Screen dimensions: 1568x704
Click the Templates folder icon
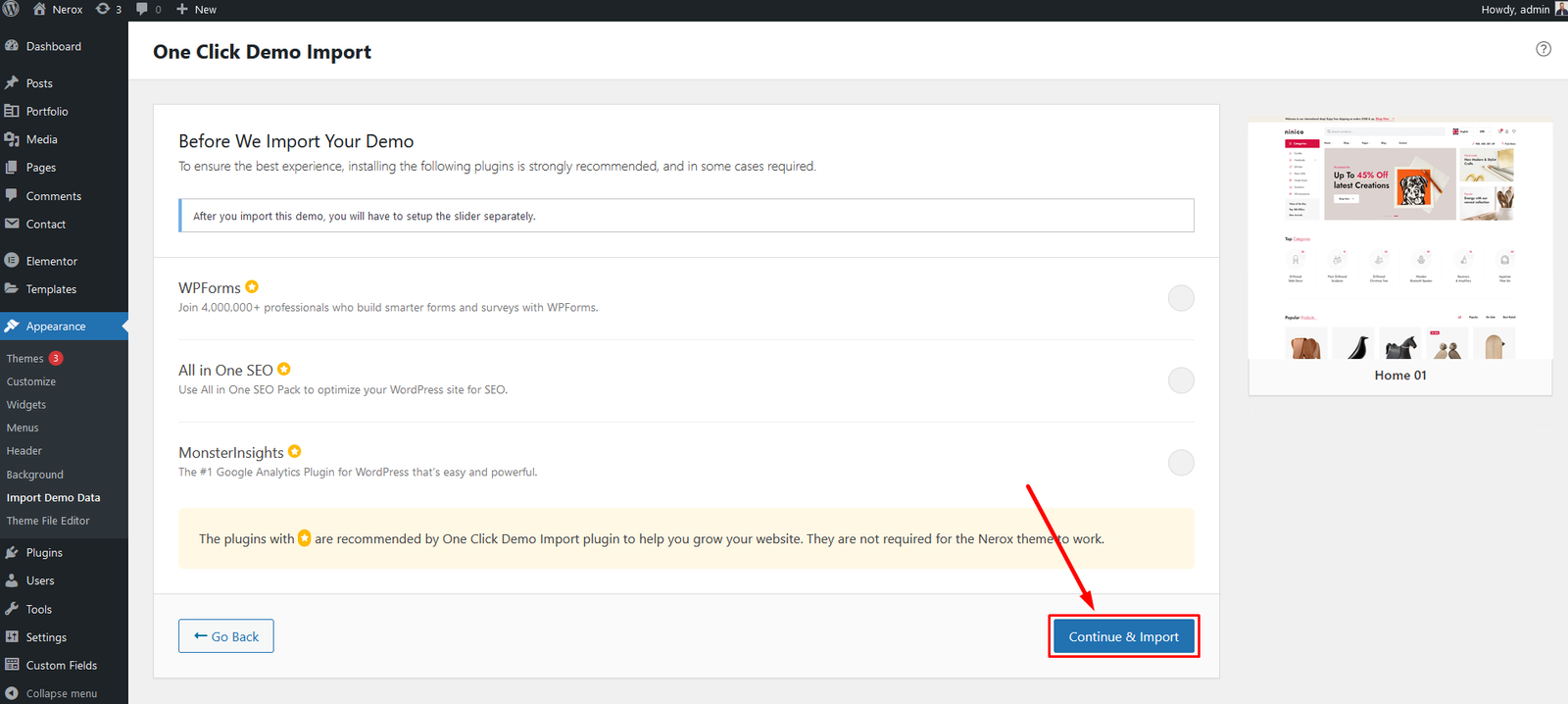click(12, 289)
